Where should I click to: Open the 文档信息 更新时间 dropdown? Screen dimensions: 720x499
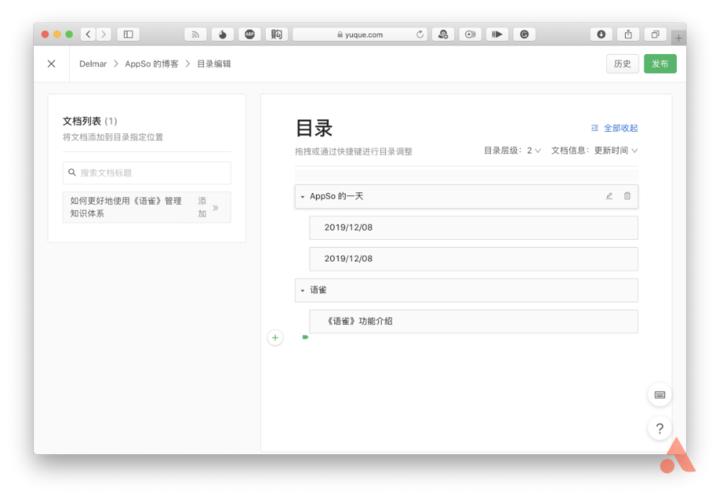pos(594,151)
